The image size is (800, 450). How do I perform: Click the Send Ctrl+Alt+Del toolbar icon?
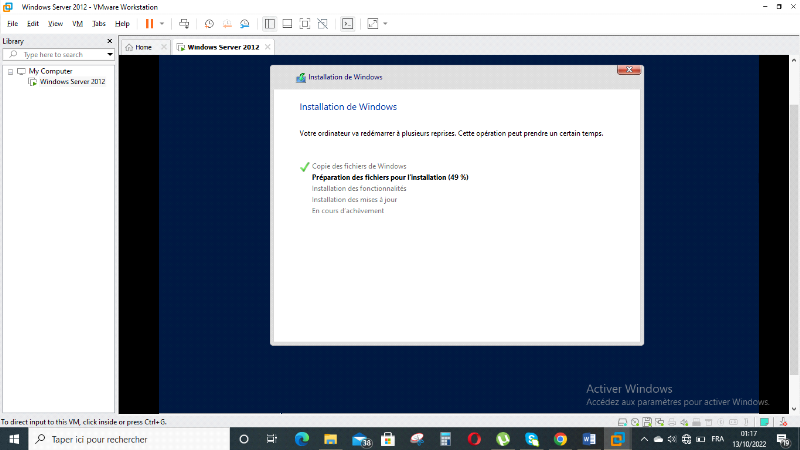tap(184, 23)
